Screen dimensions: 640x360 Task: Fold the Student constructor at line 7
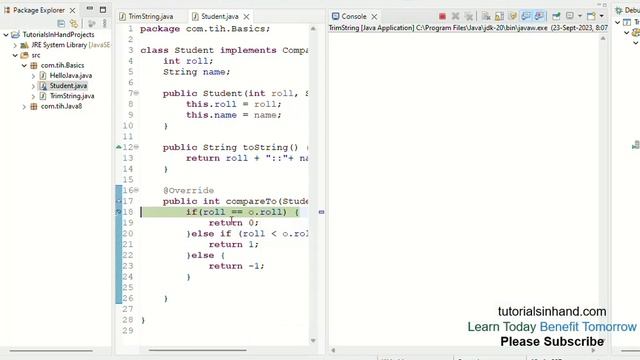tap(136, 93)
